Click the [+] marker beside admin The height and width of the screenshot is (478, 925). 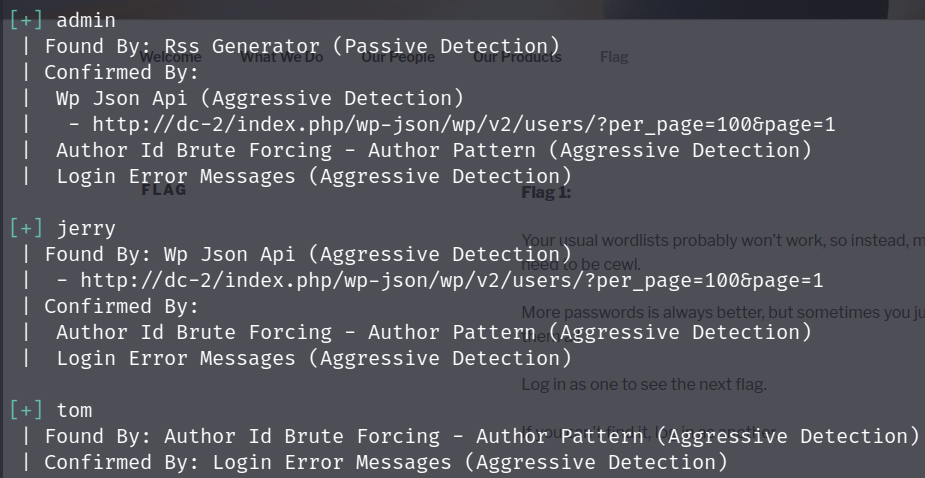pos(27,21)
